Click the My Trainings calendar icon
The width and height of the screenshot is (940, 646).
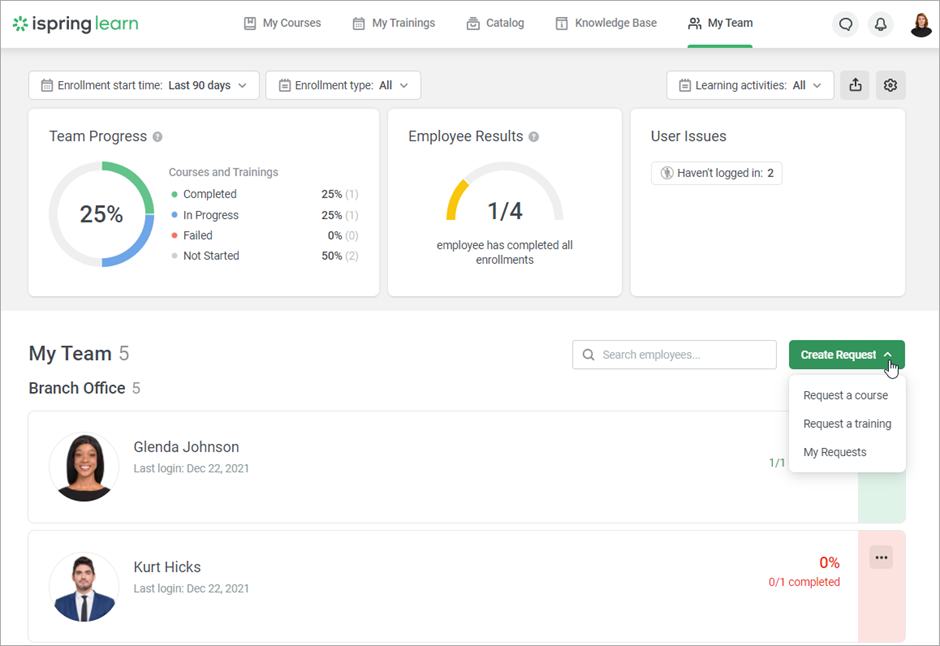tap(358, 23)
